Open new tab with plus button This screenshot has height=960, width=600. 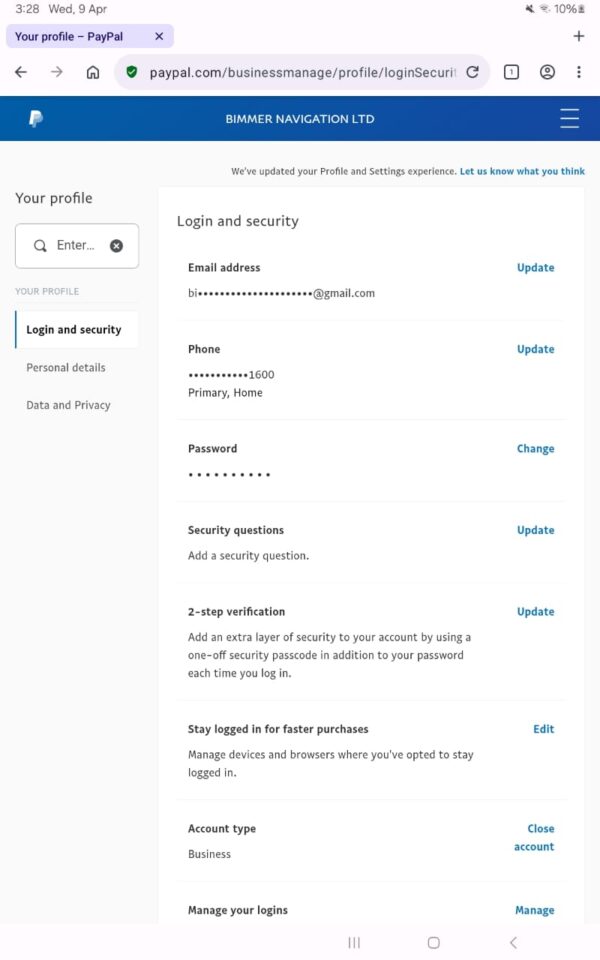pyautogui.click(x=578, y=36)
